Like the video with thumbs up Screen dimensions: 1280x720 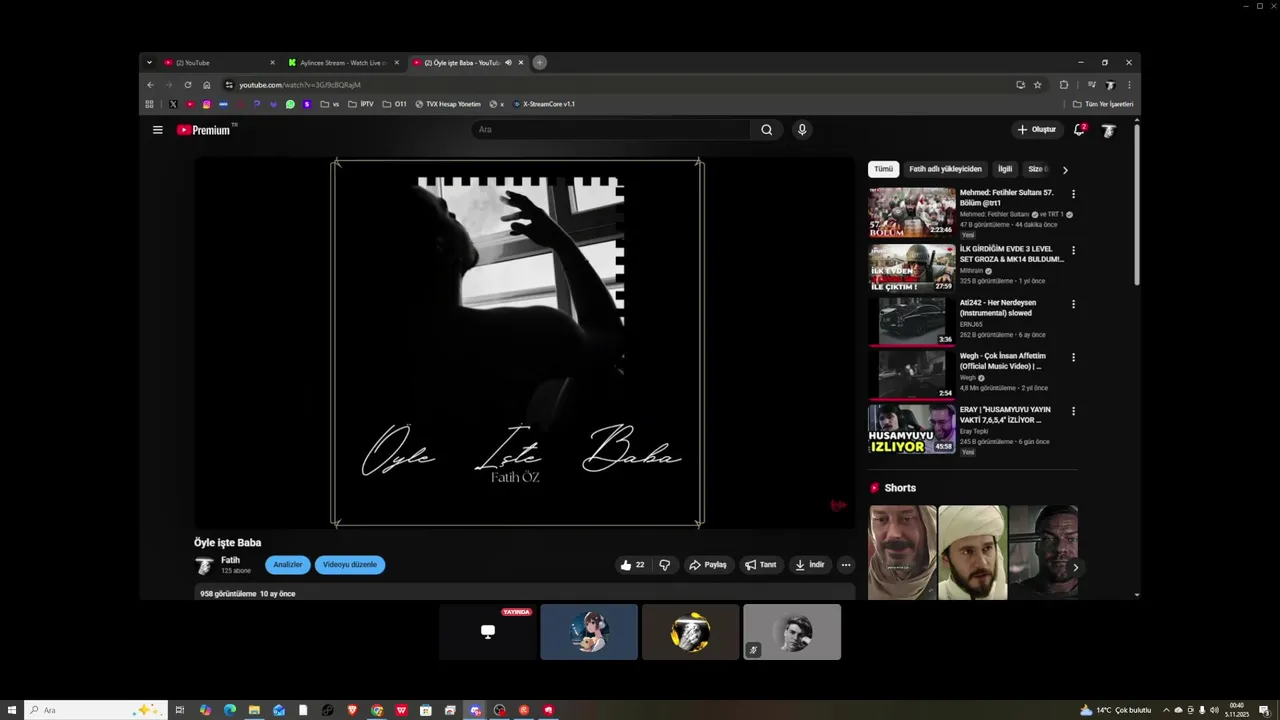632,565
